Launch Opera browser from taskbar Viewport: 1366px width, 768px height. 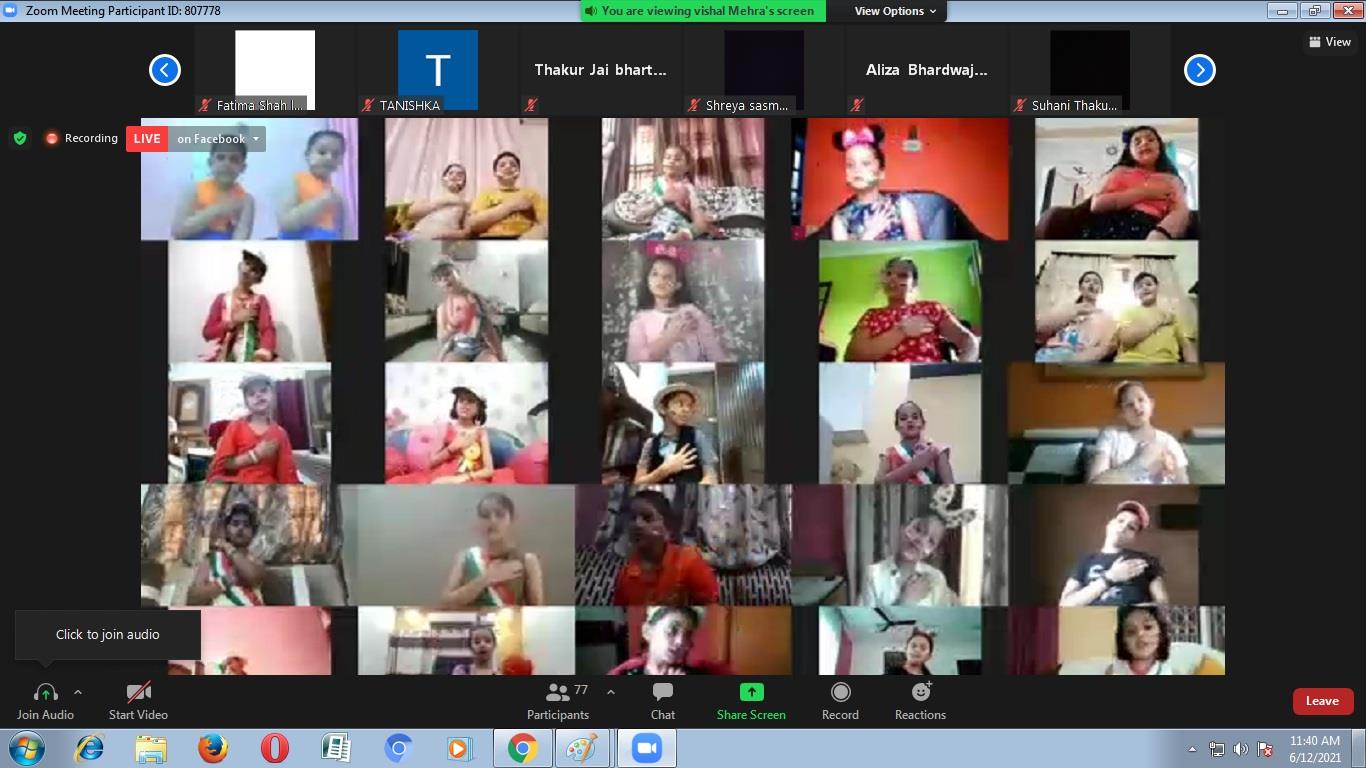(274, 748)
